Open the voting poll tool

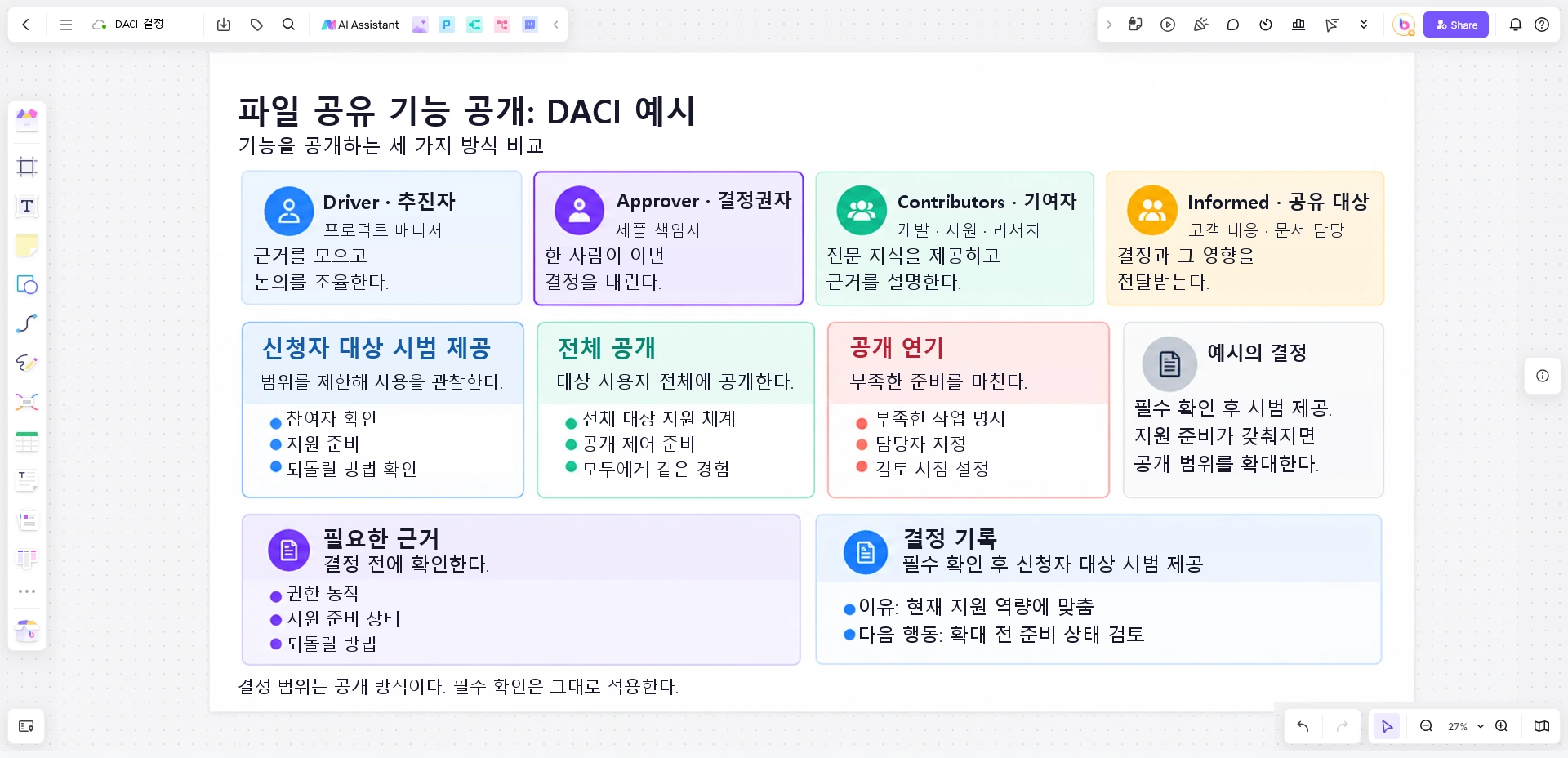pos(1298,25)
